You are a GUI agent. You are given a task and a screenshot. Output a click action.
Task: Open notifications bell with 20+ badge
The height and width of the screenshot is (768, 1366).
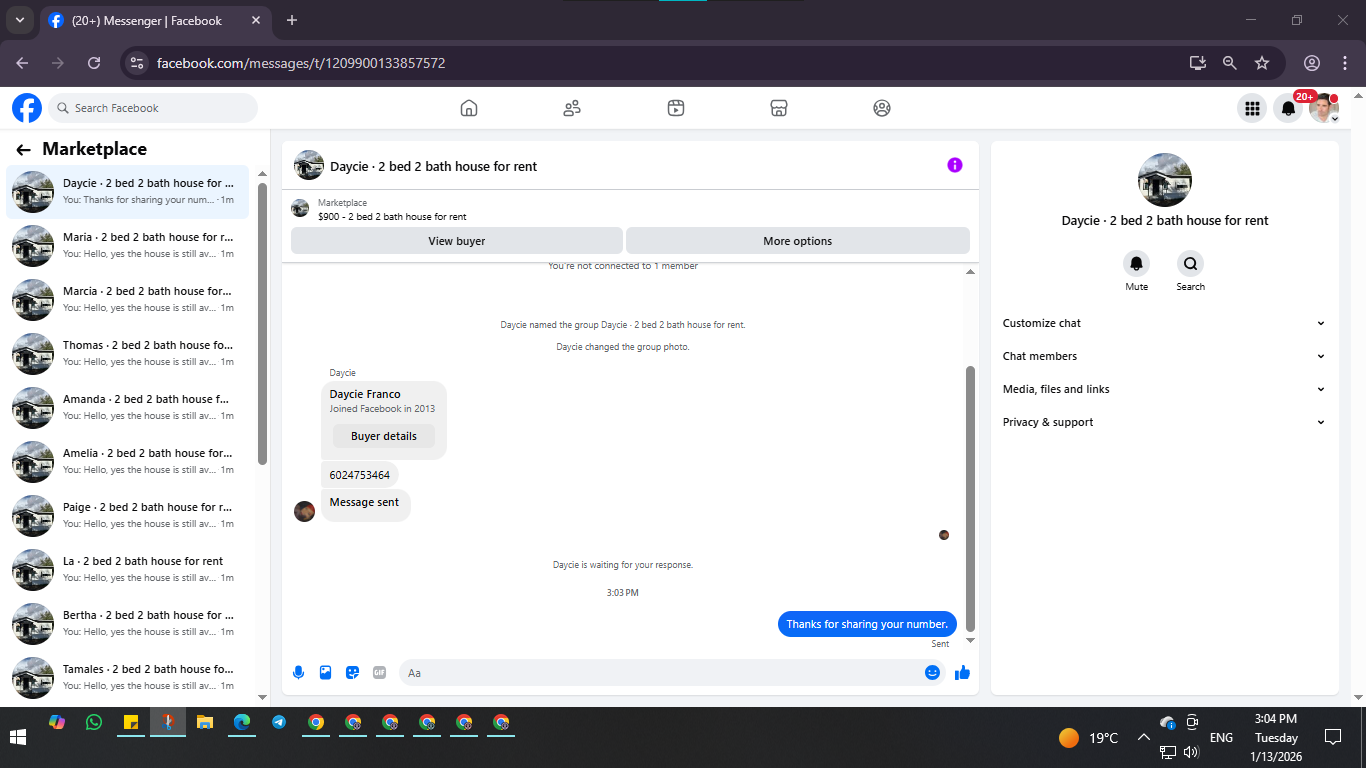1289,108
